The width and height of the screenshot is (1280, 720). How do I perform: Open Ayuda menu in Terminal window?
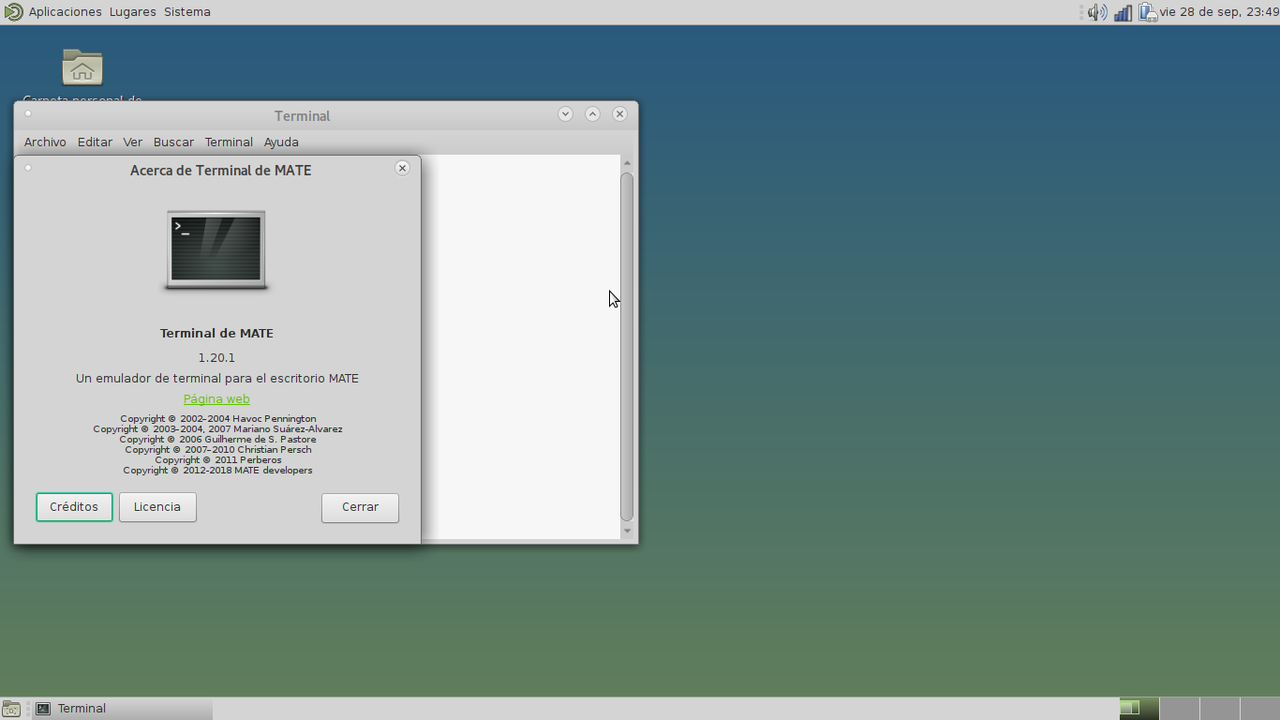point(281,142)
